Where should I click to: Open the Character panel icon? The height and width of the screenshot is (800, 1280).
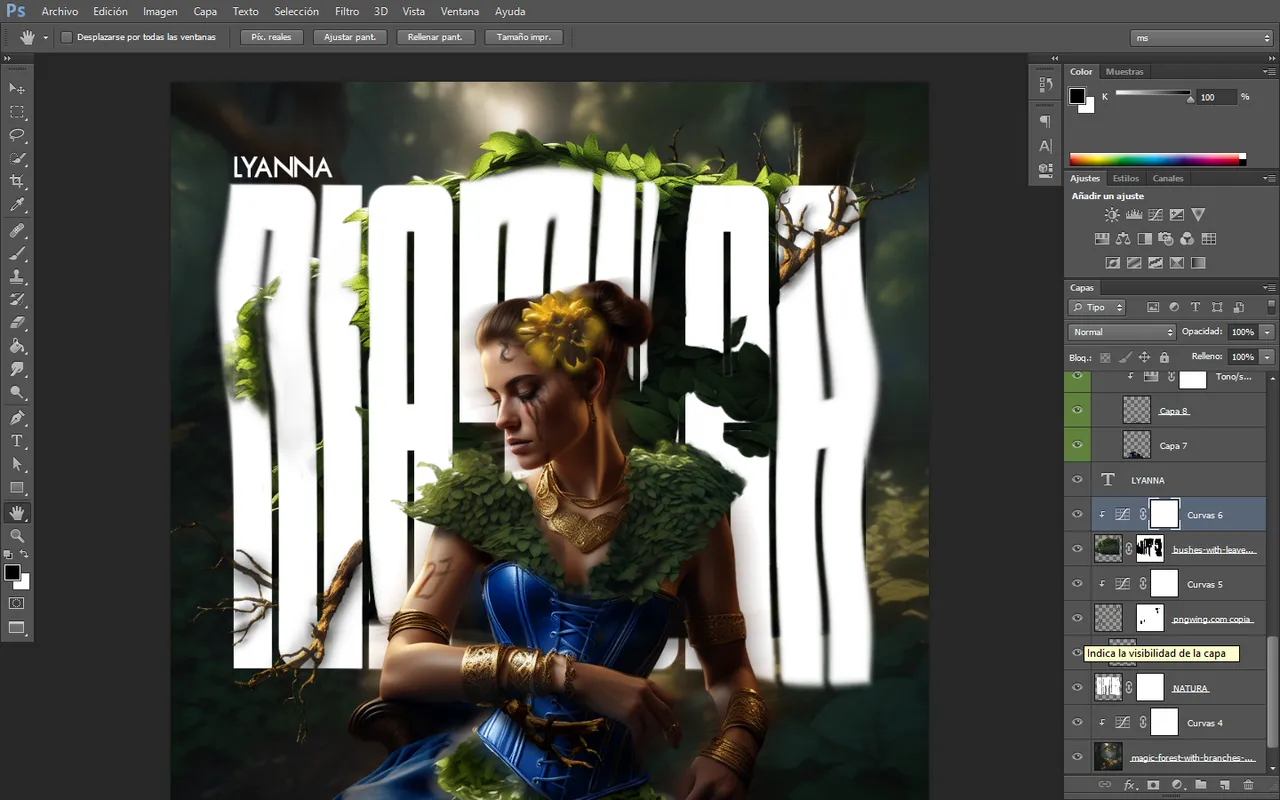[x=1045, y=146]
